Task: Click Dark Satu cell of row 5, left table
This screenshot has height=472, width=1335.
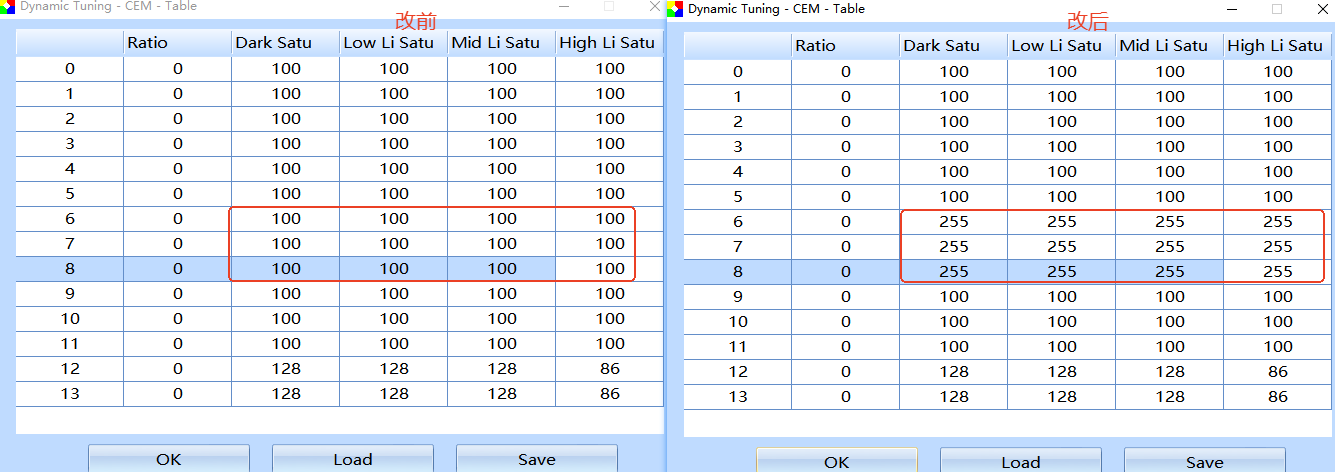Action: pos(286,194)
